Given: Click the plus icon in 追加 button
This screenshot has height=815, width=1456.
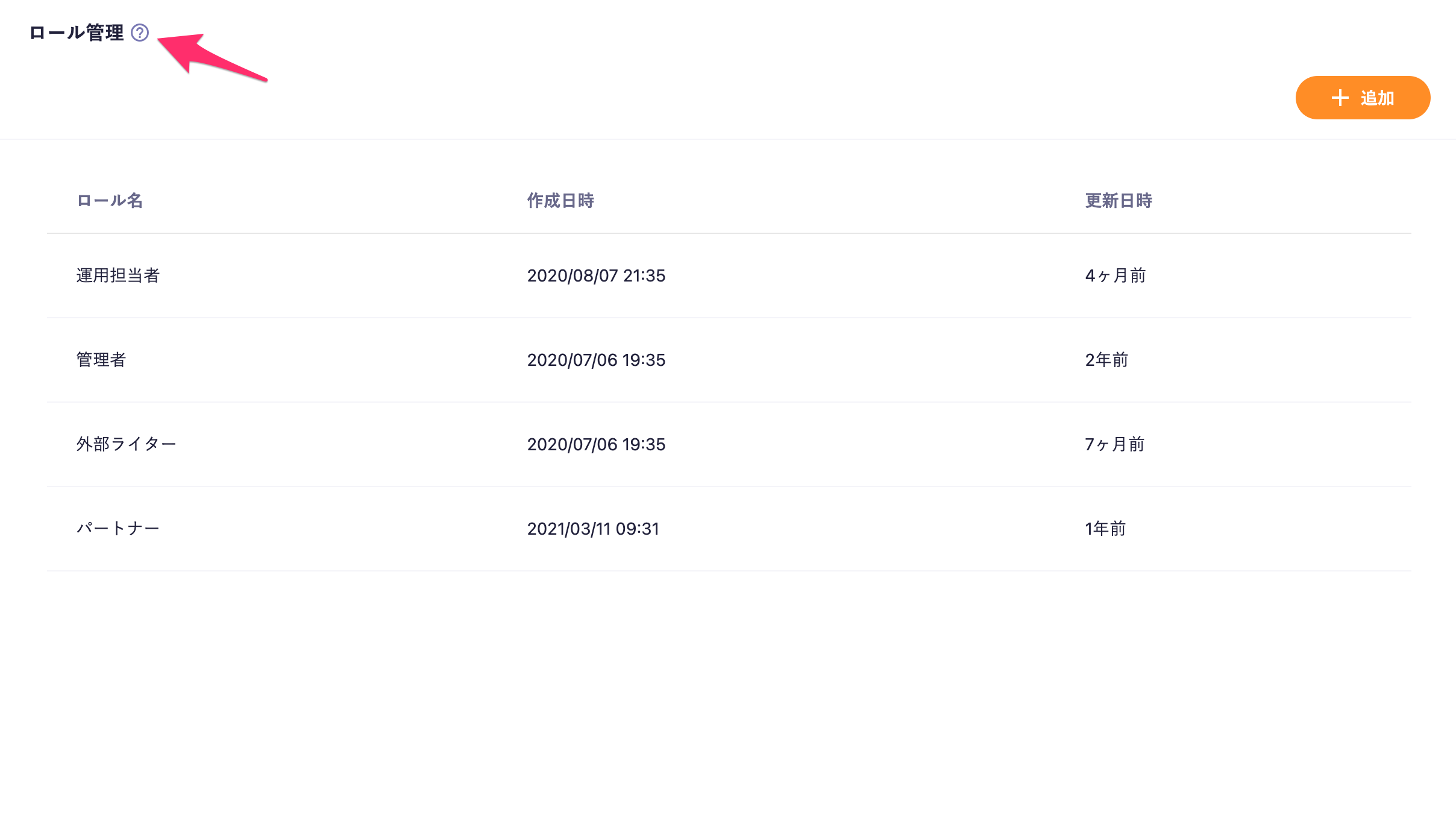Looking at the screenshot, I should coord(1340,98).
